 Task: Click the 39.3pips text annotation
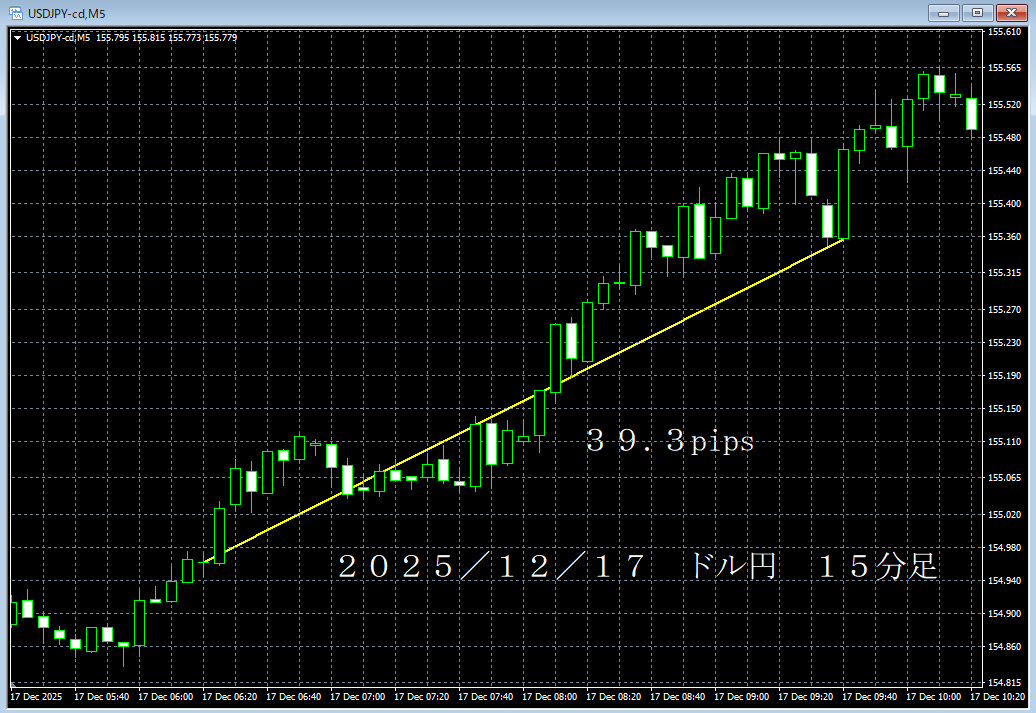coord(668,442)
